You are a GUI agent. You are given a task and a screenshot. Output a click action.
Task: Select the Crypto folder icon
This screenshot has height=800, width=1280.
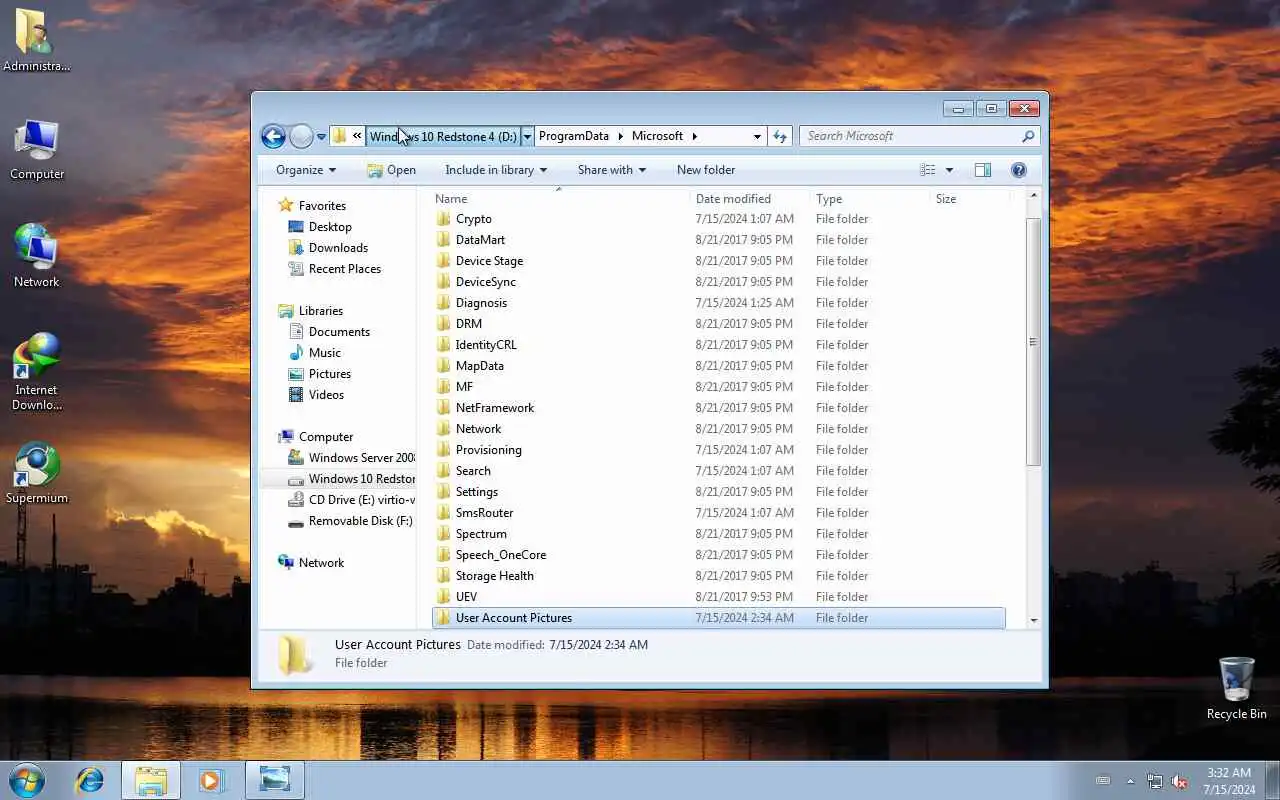pyautogui.click(x=444, y=219)
